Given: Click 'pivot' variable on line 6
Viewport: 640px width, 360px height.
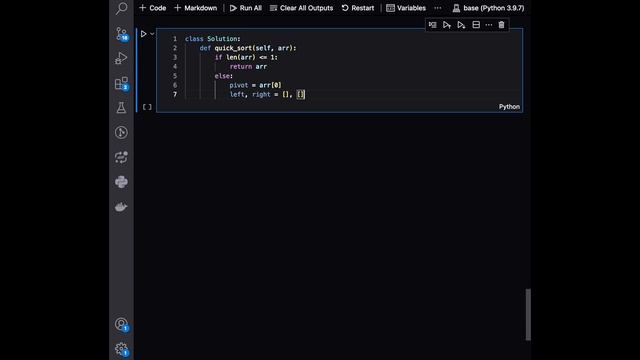Looking at the screenshot, I should click(239, 85).
